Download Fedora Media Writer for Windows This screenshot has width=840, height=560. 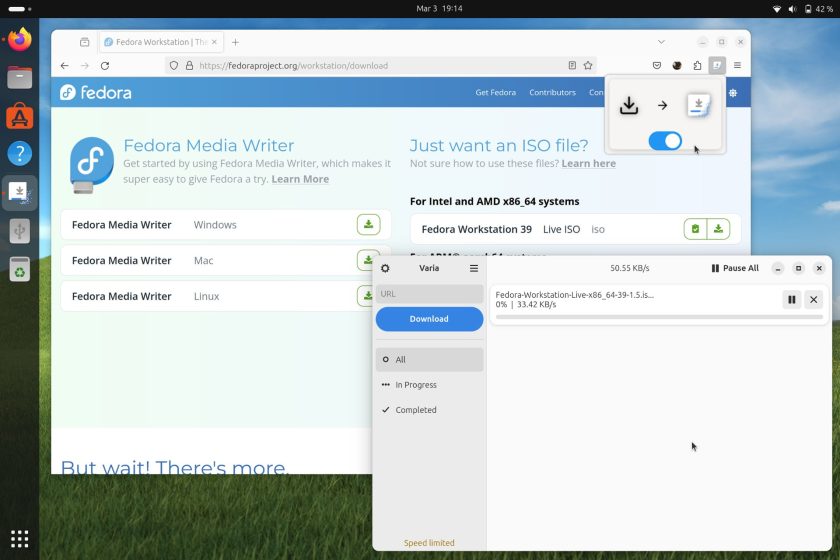pos(369,225)
